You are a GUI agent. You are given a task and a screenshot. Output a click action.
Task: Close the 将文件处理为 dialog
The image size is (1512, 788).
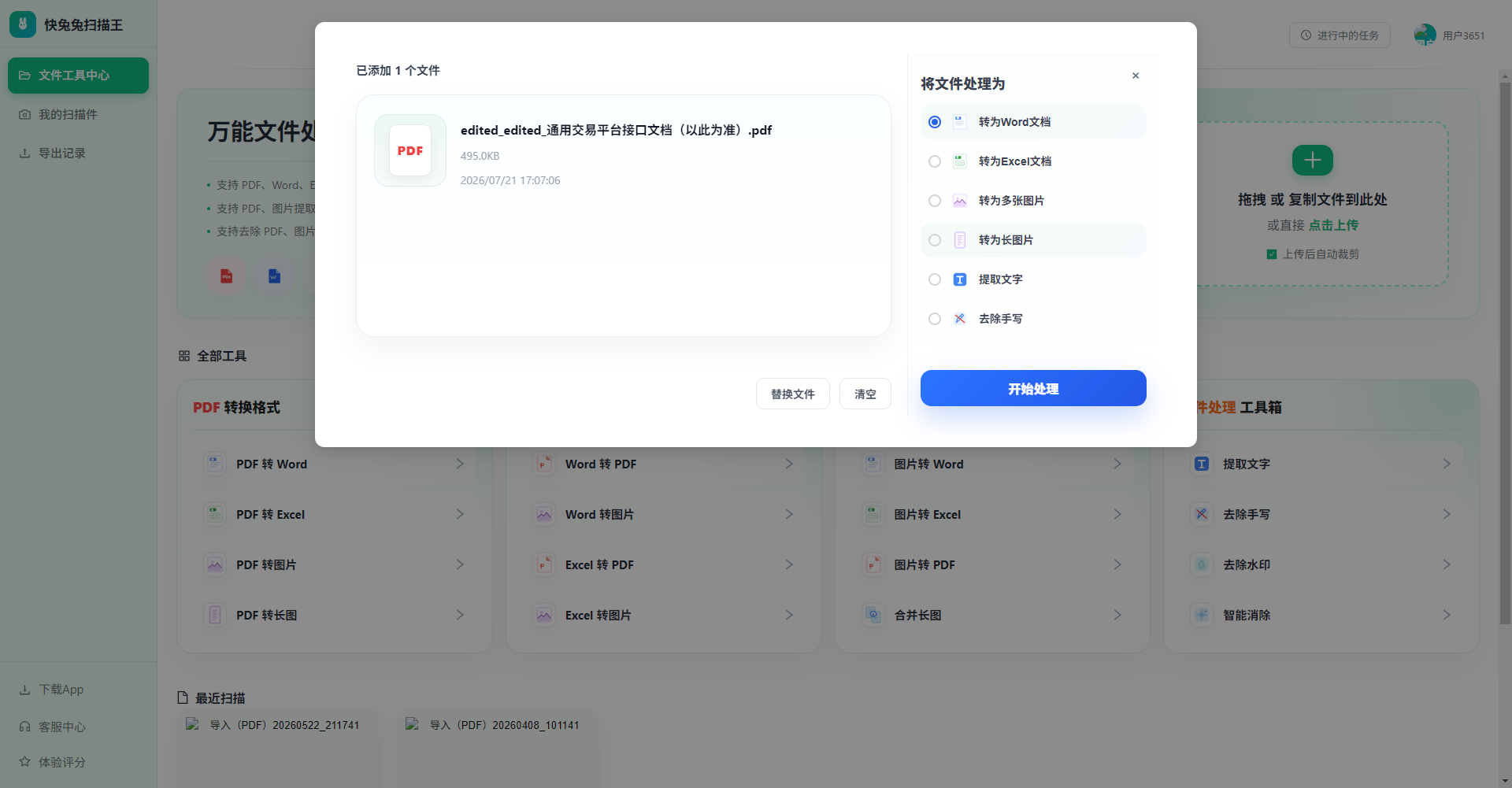(1136, 76)
